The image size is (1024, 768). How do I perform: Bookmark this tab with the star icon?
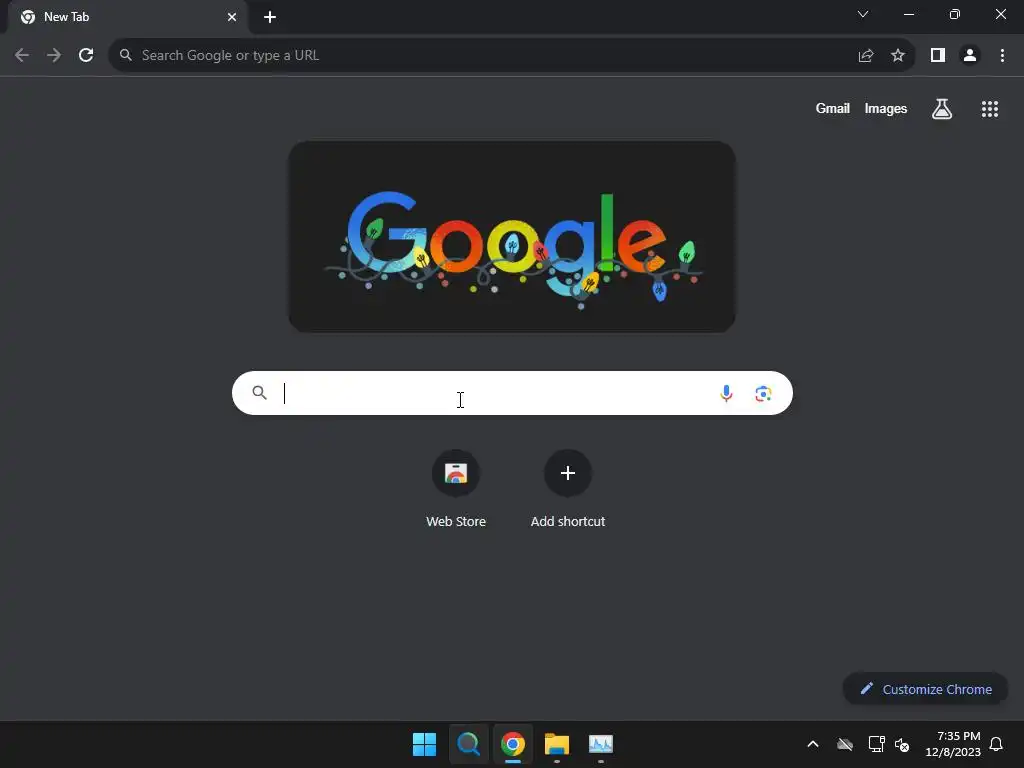pyautogui.click(x=898, y=56)
